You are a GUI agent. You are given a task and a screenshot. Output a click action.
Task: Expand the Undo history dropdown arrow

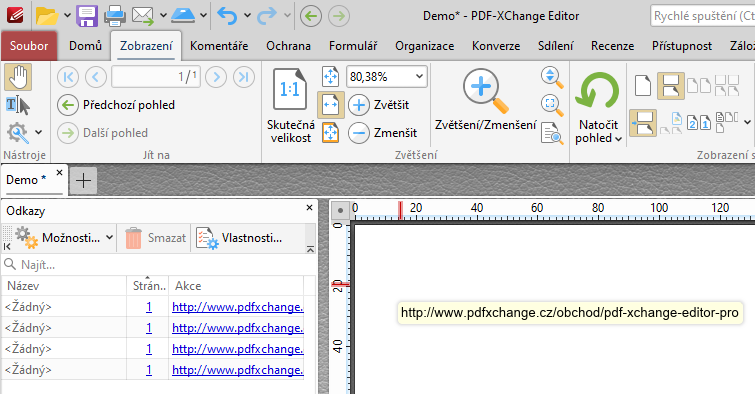point(247,16)
